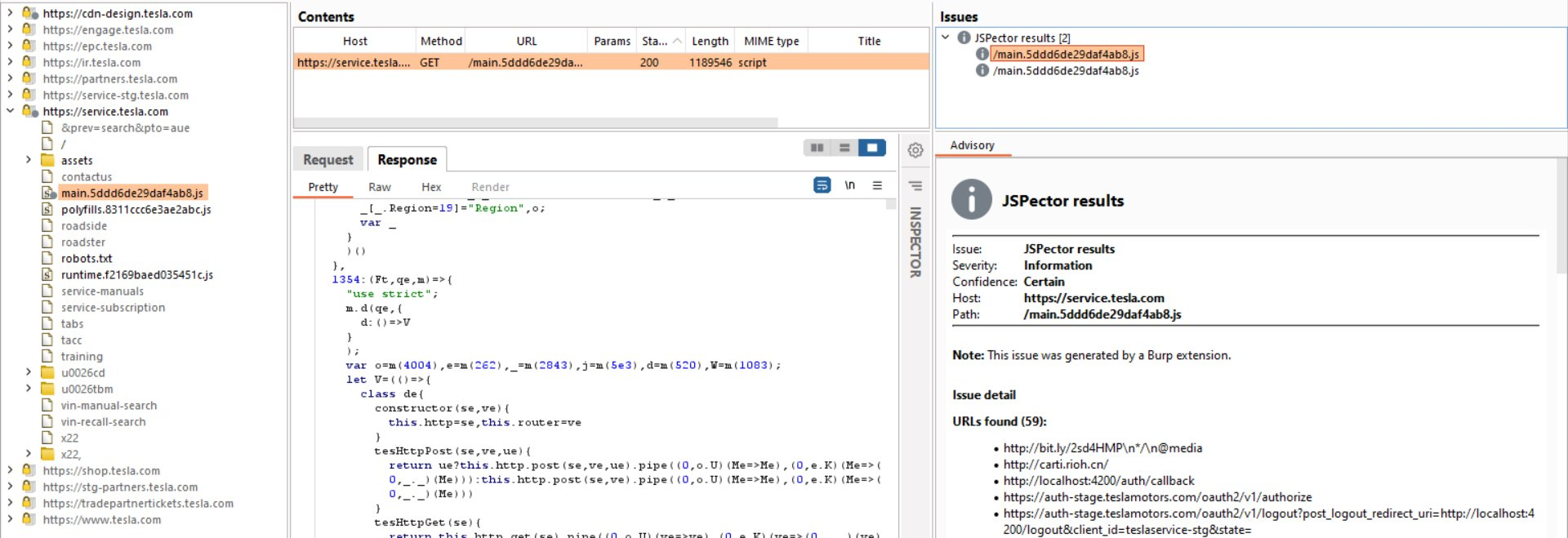Click http://localhost:4200/auth/callback URL text

tap(1098, 480)
